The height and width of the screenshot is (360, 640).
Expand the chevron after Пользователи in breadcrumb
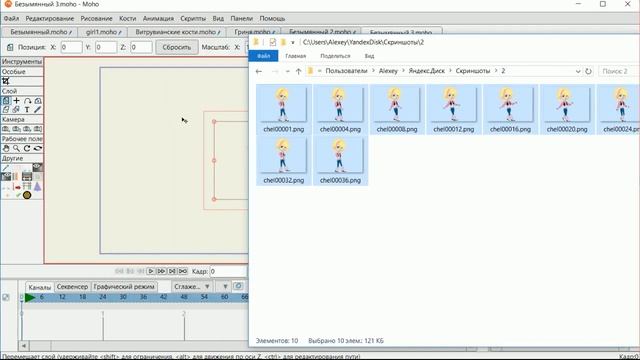click(373, 71)
